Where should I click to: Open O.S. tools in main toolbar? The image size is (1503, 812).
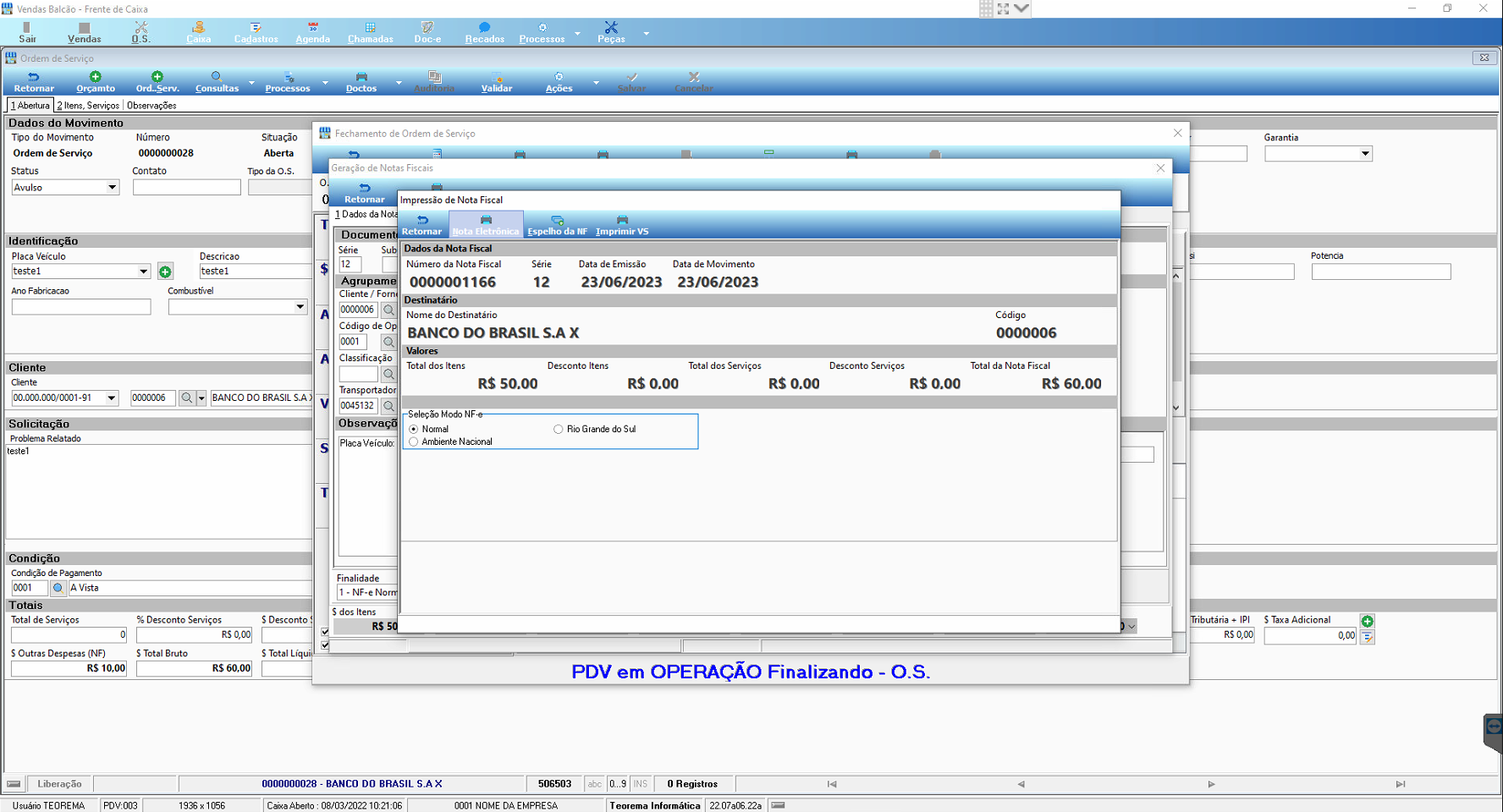140,32
